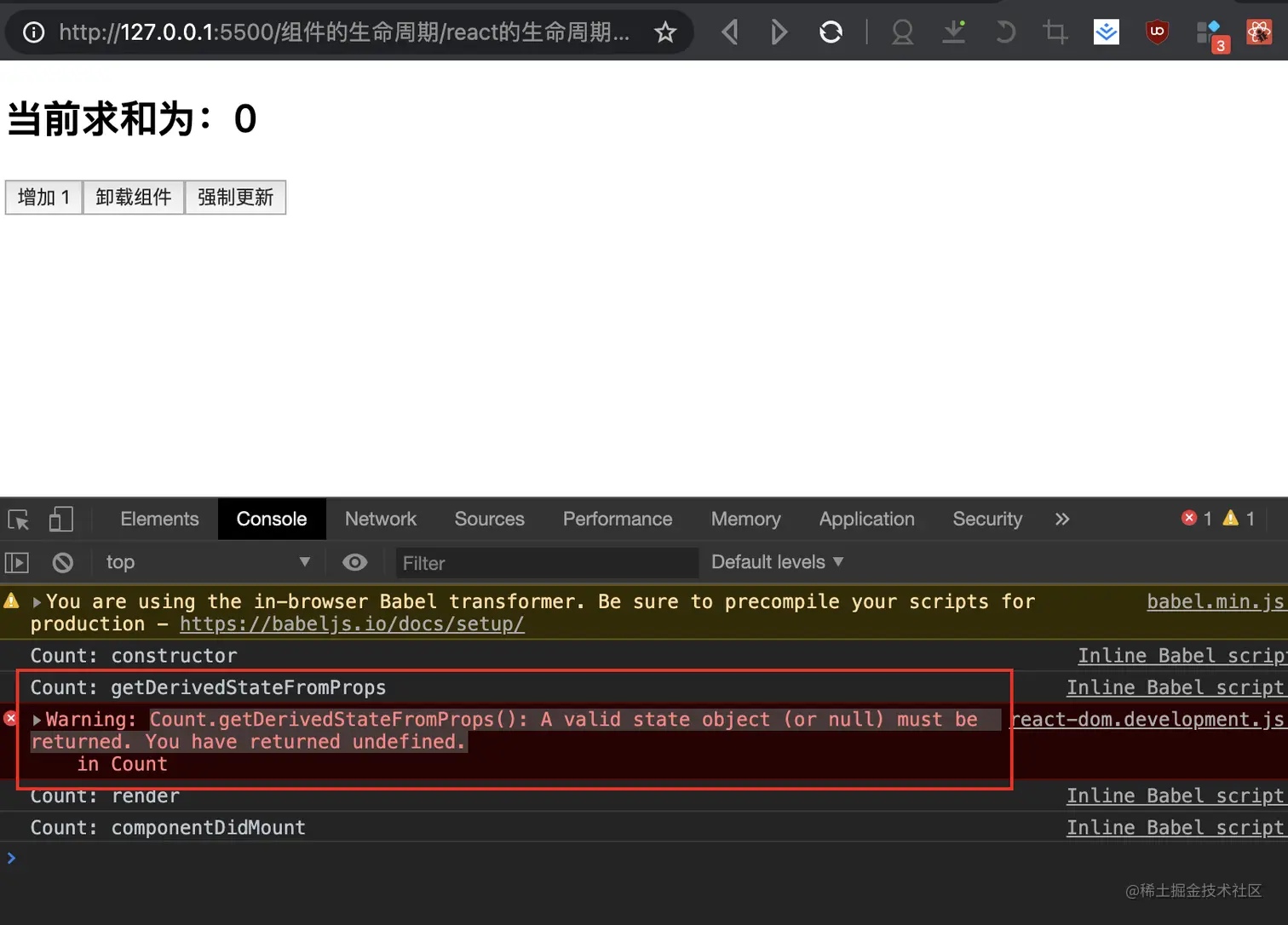The image size is (1288, 925).
Task: Go back using the left triangle arrow
Action: click(729, 32)
